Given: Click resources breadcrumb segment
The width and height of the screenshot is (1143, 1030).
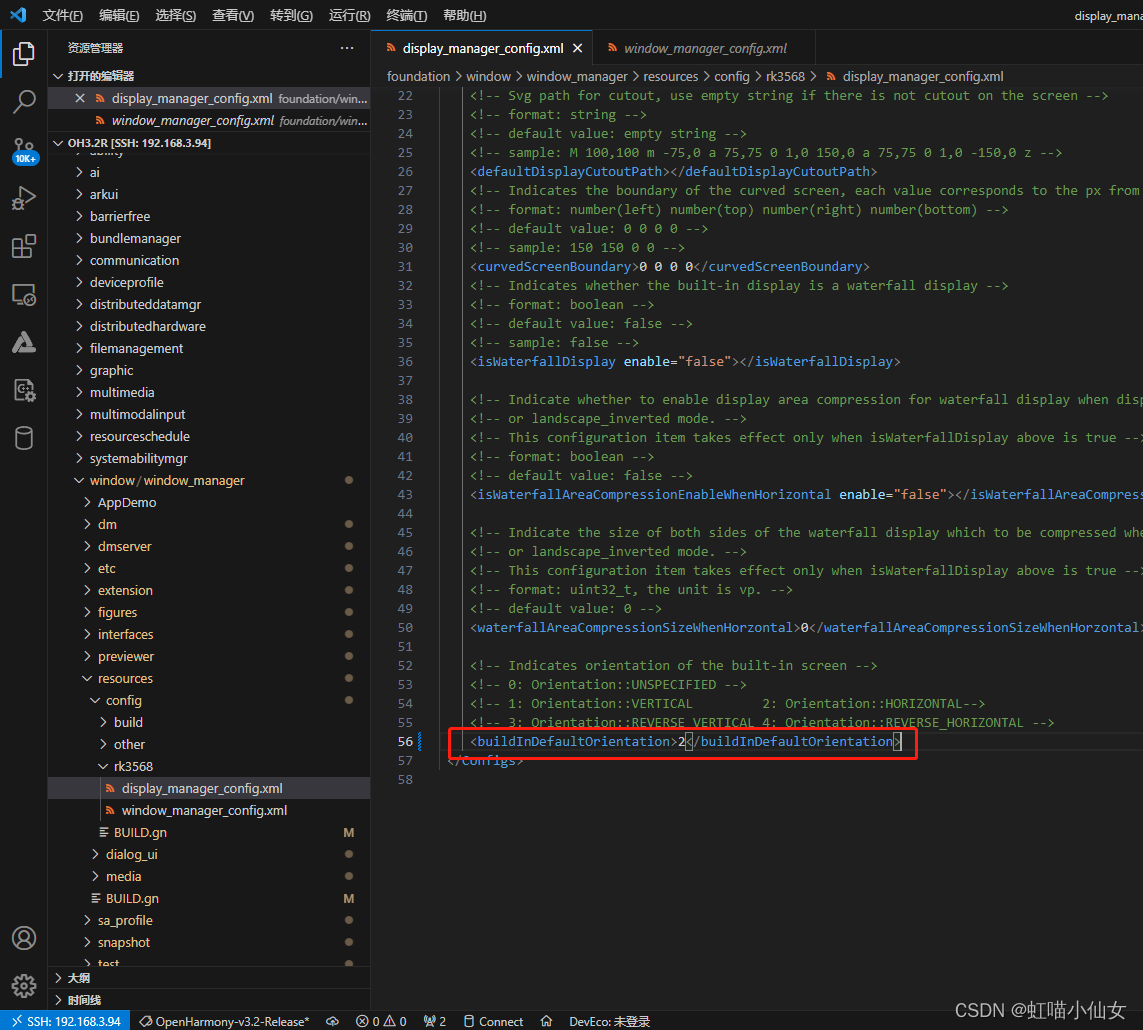Looking at the screenshot, I should point(671,77).
